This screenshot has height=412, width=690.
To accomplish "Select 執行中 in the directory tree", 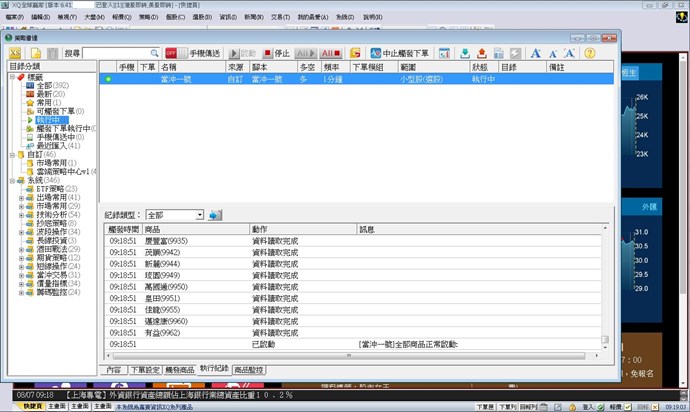I will 46,120.
